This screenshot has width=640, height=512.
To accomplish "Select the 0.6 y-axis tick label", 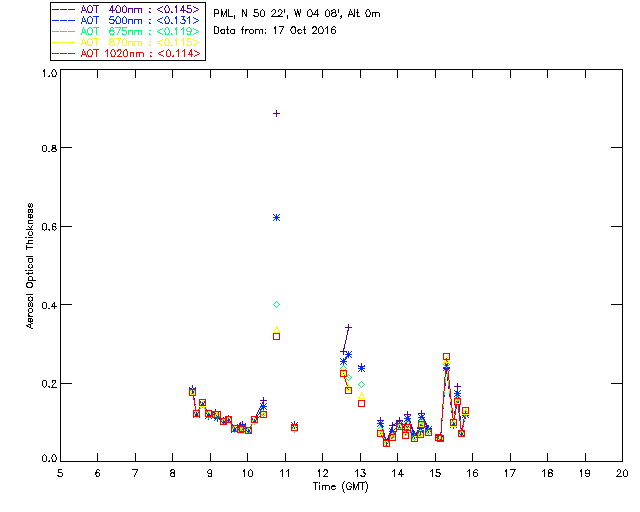I will [49, 227].
